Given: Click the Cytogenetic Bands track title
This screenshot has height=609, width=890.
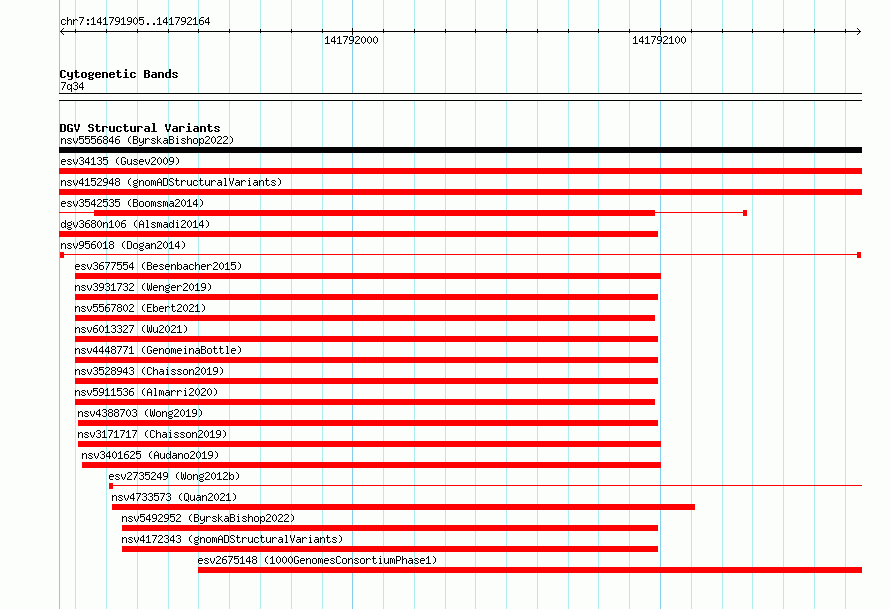Looking at the screenshot, I should click(119, 74).
